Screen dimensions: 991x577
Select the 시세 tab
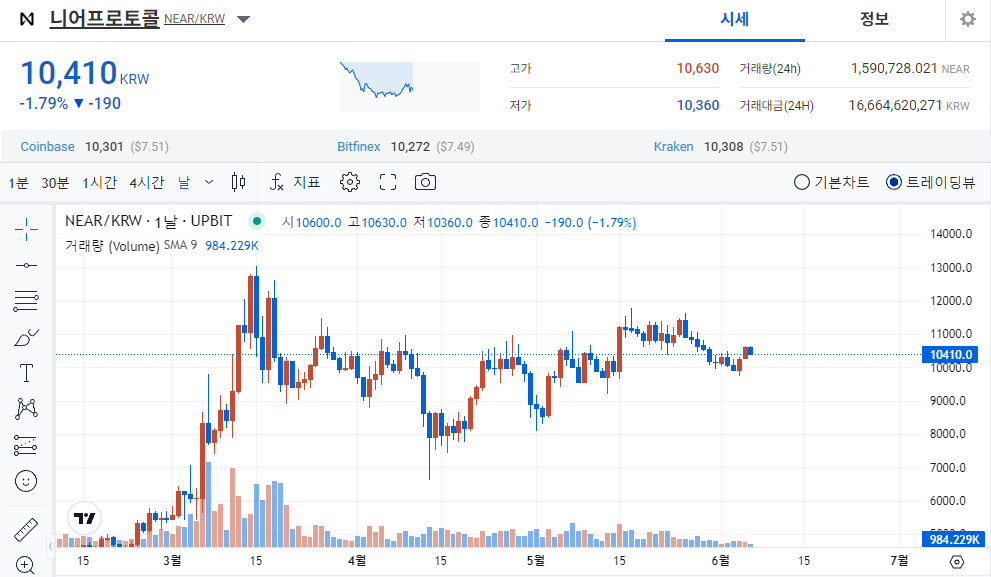coord(734,19)
